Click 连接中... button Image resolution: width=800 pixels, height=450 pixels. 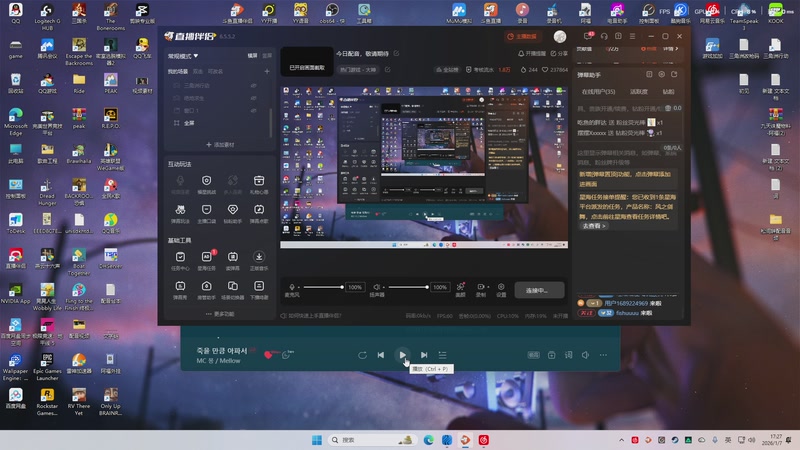click(x=539, y=290)
